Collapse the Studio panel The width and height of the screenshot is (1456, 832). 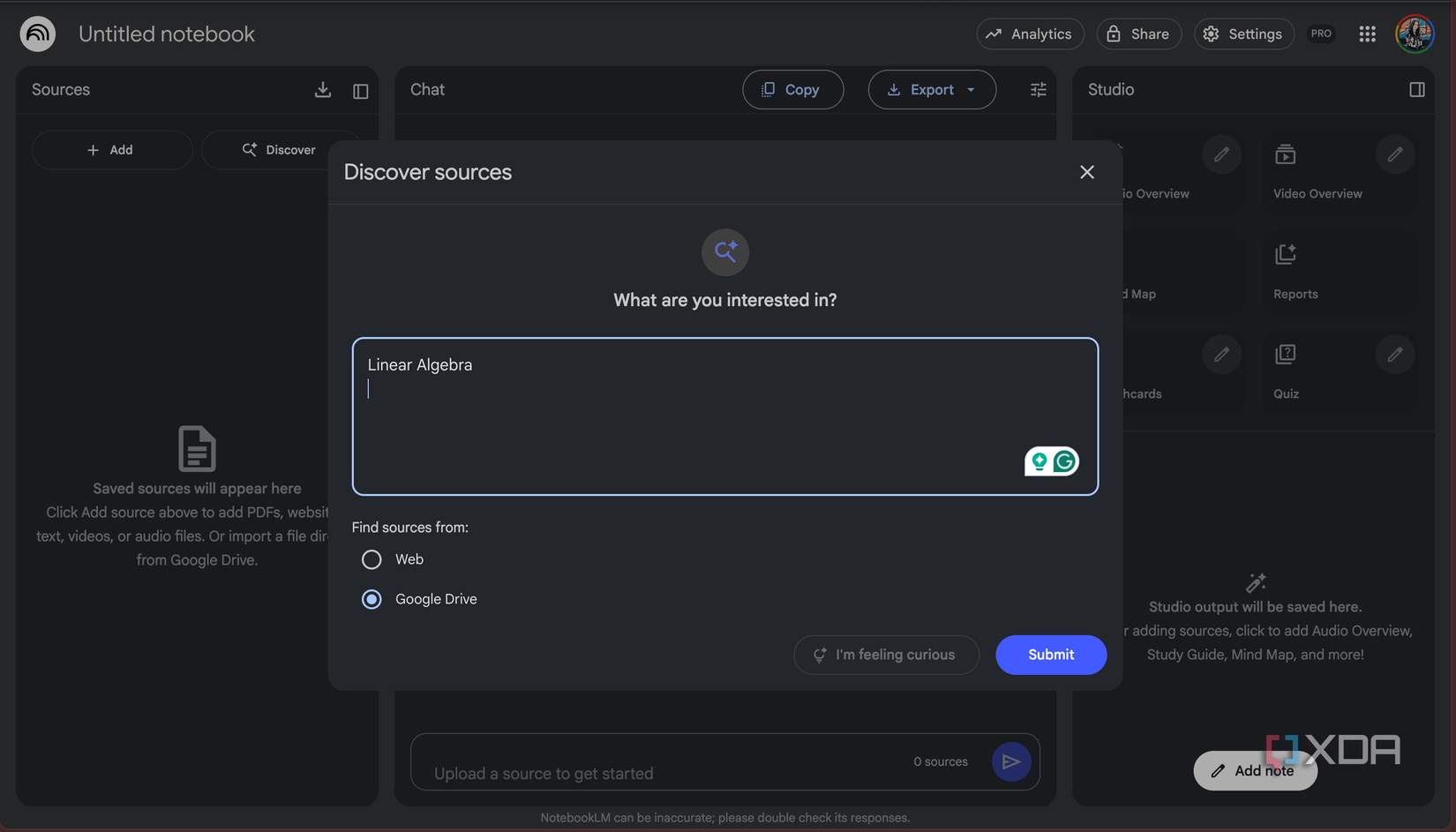[1417, 89]
